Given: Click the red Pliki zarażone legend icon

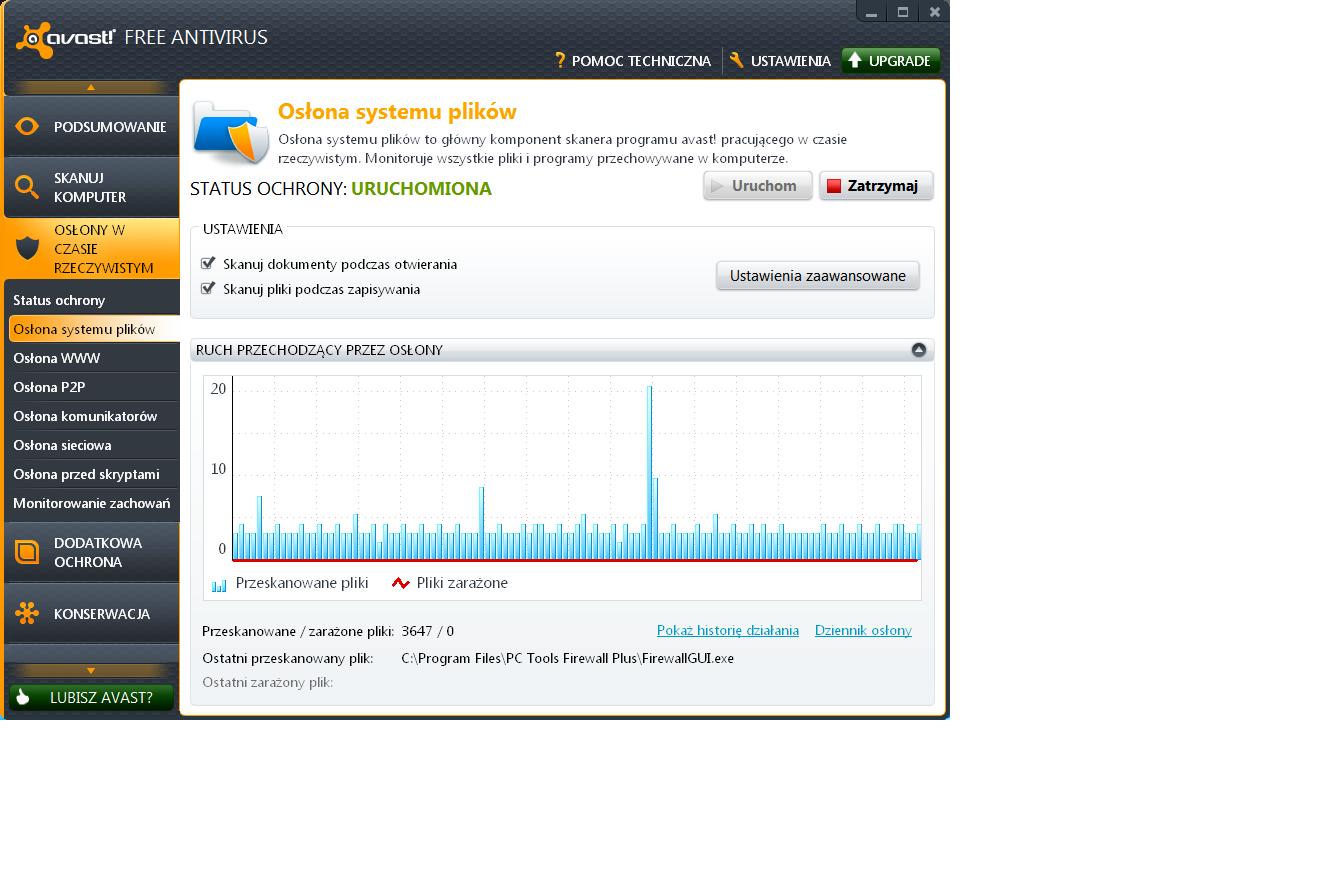Looking at the screenshot, I should point(401,583).
